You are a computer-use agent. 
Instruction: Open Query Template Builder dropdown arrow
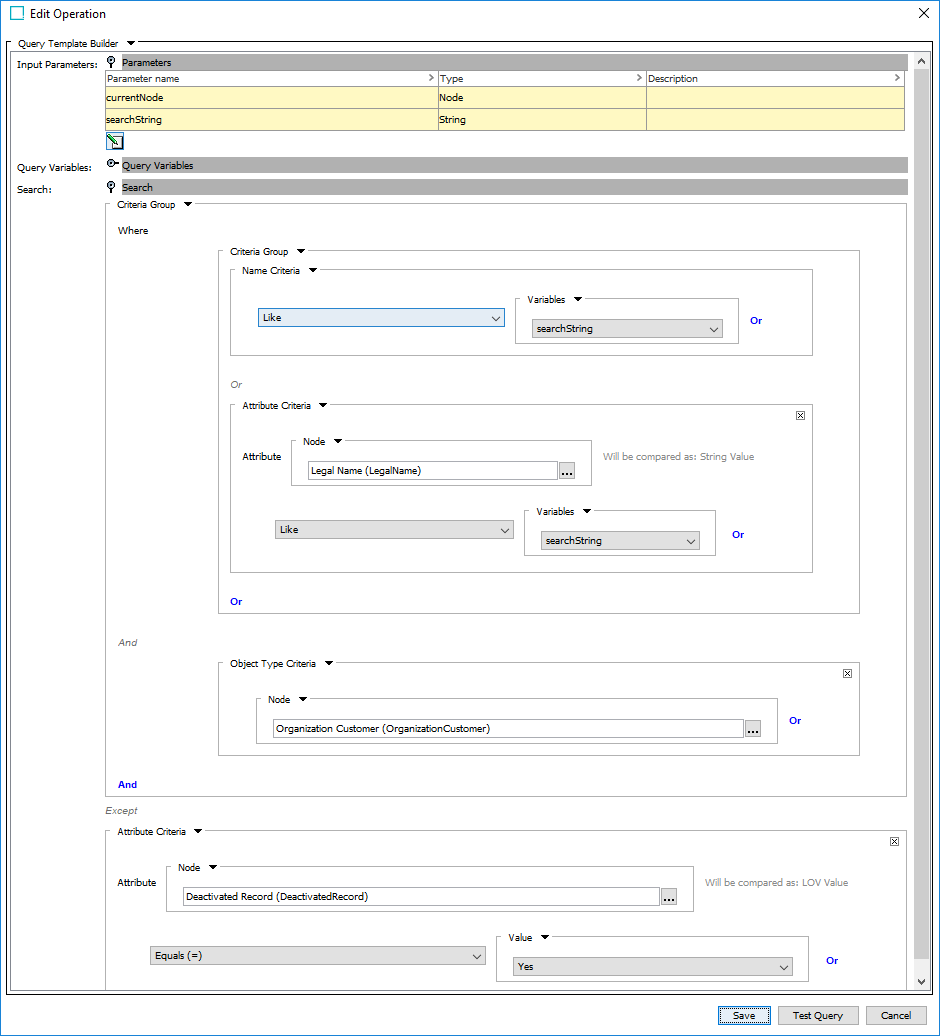pos(131,44)
